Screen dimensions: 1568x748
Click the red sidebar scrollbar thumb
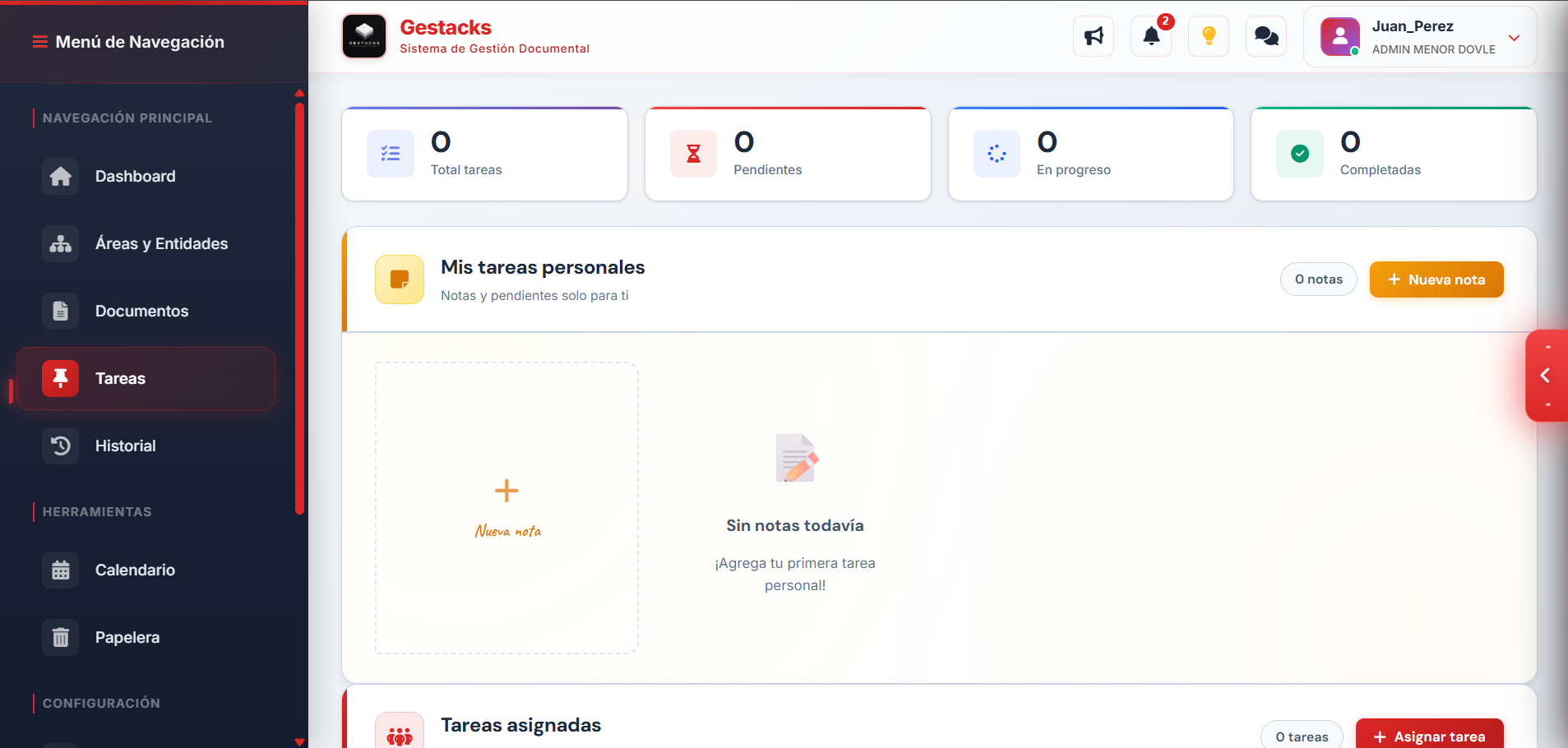pos(299,308)
